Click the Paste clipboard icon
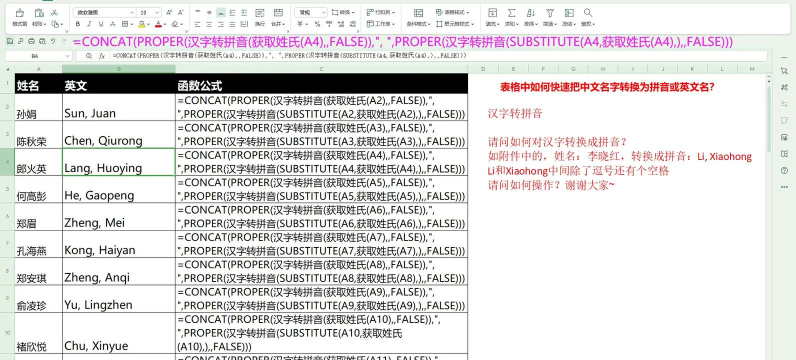The width and height of the screenshot is (796, 360). [39, 13]
